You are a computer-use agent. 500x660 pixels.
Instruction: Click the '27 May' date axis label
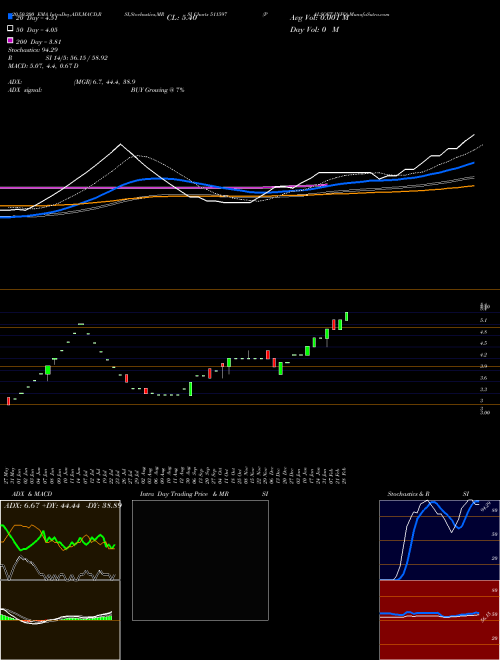8,476
